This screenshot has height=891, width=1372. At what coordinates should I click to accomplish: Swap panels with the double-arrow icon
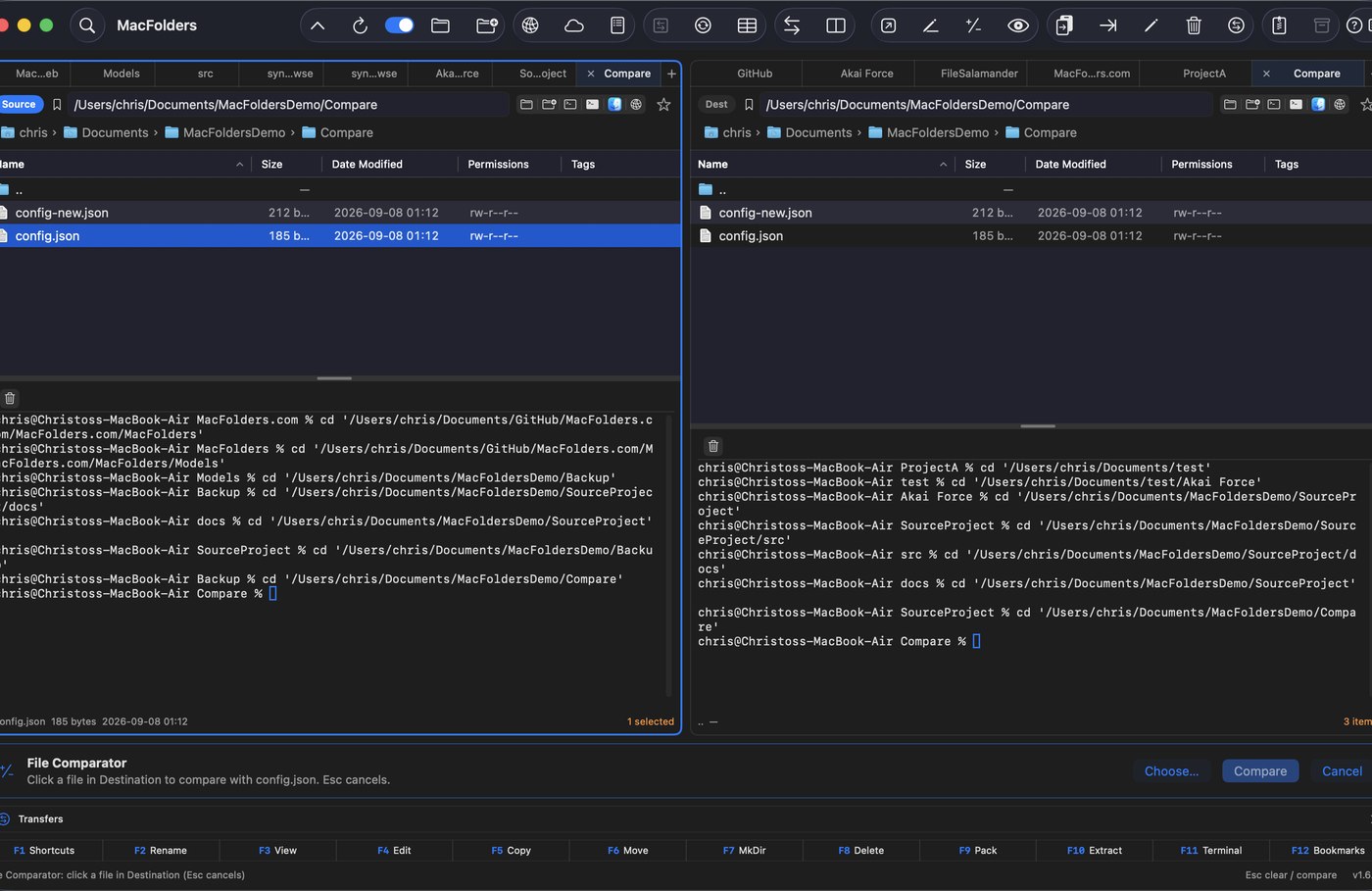coord(792,25)
